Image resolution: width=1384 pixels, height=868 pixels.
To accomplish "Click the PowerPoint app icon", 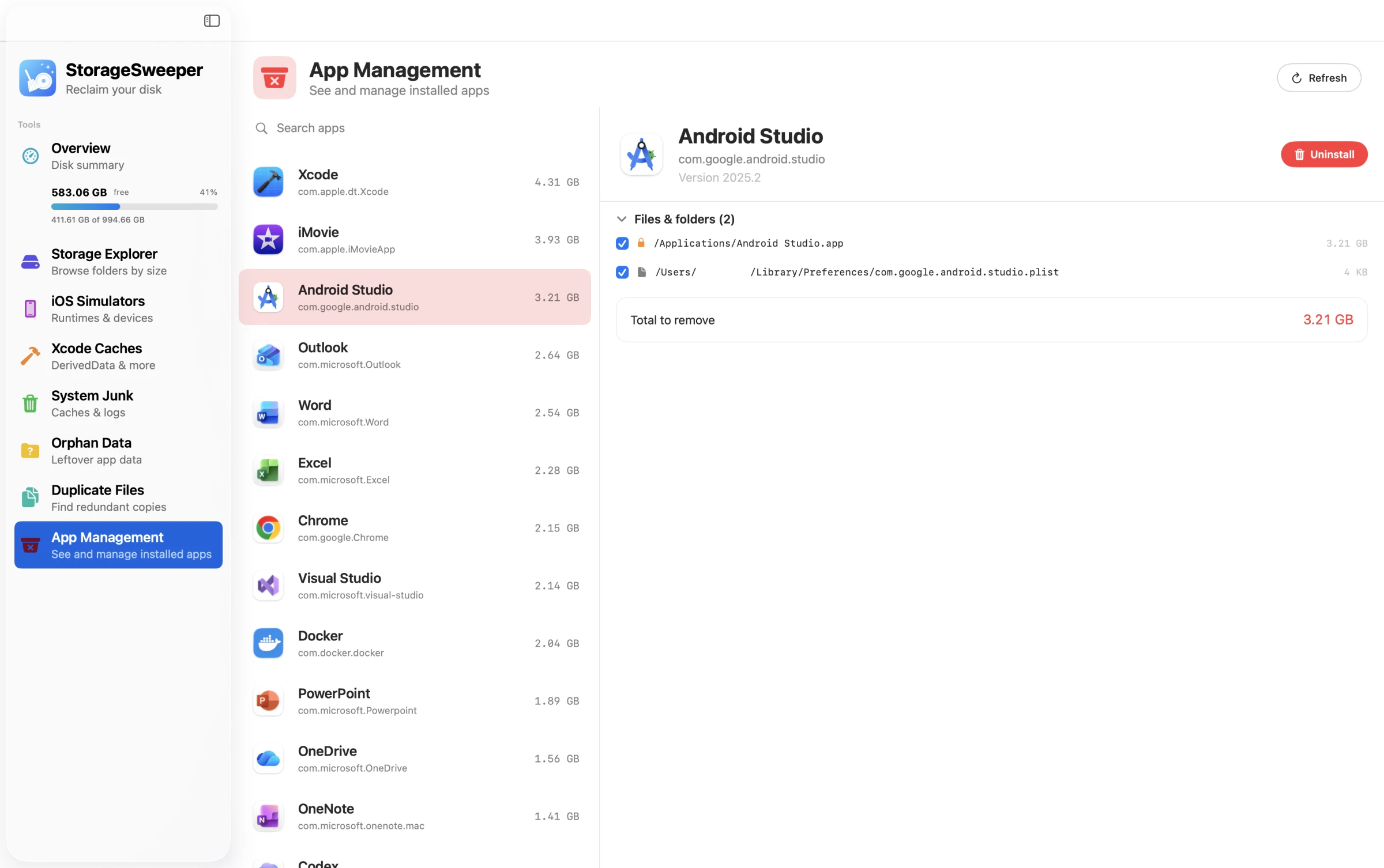I will pyautogui.click(x=268, y=701).
